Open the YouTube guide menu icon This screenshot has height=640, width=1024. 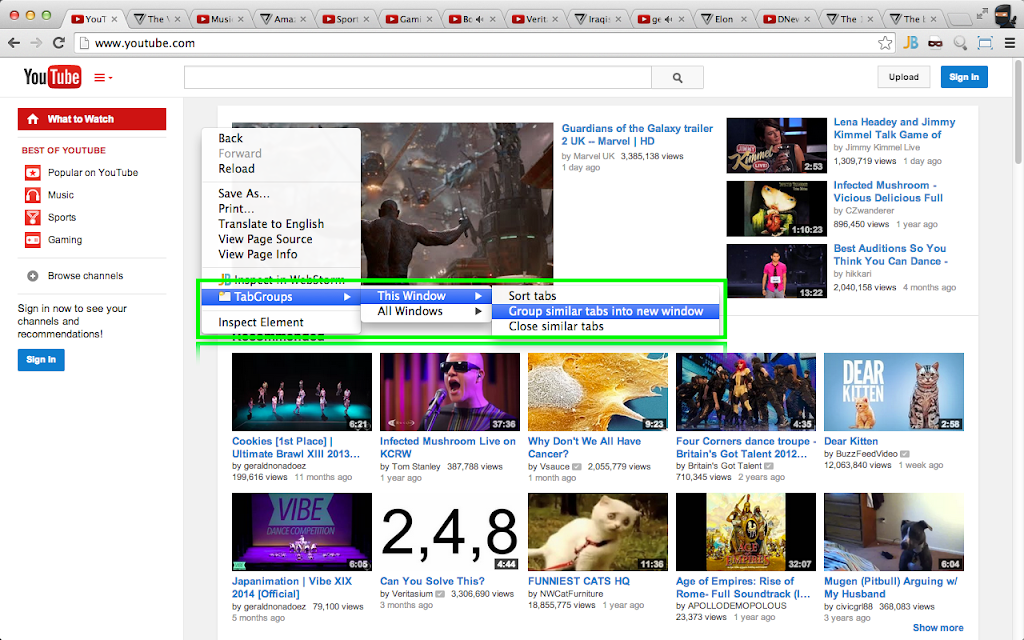[103, 78]
